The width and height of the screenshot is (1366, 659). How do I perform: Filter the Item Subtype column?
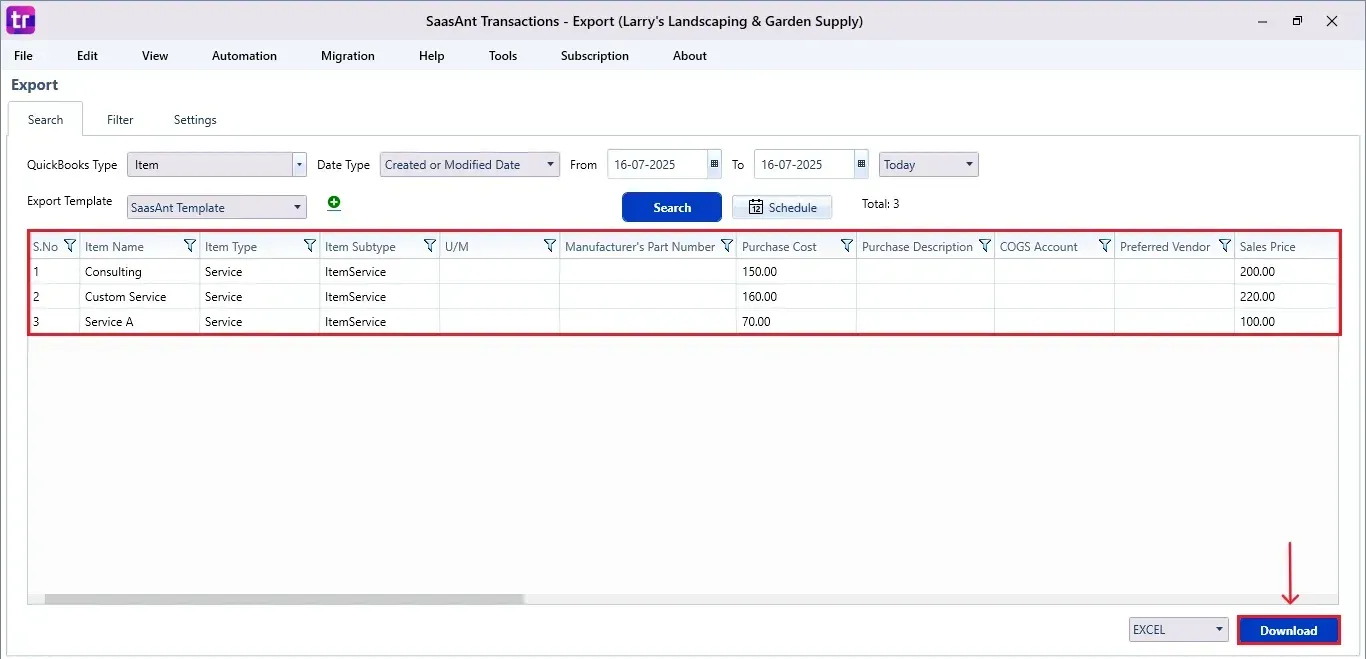click(430, 246)
